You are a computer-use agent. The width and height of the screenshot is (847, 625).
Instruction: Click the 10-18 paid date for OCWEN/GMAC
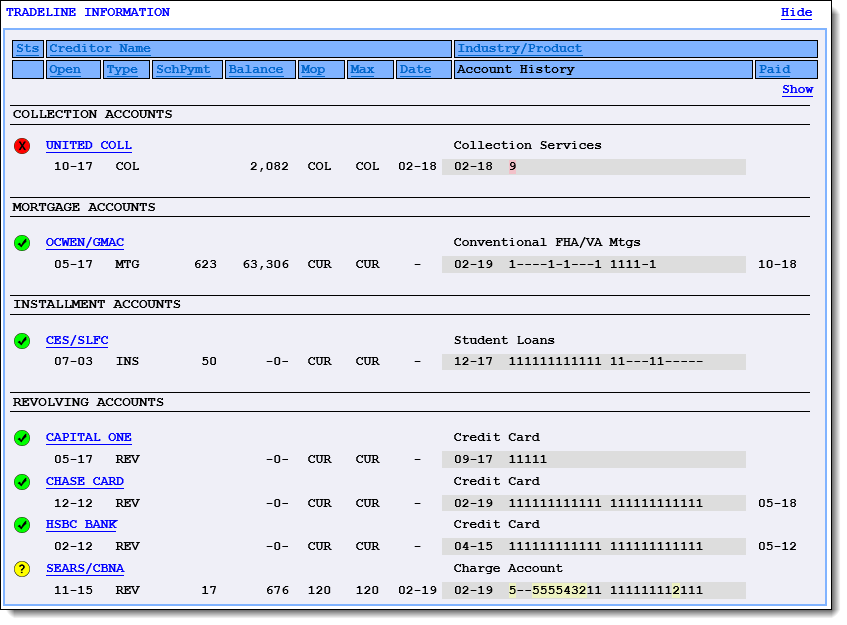coord(777,265)
